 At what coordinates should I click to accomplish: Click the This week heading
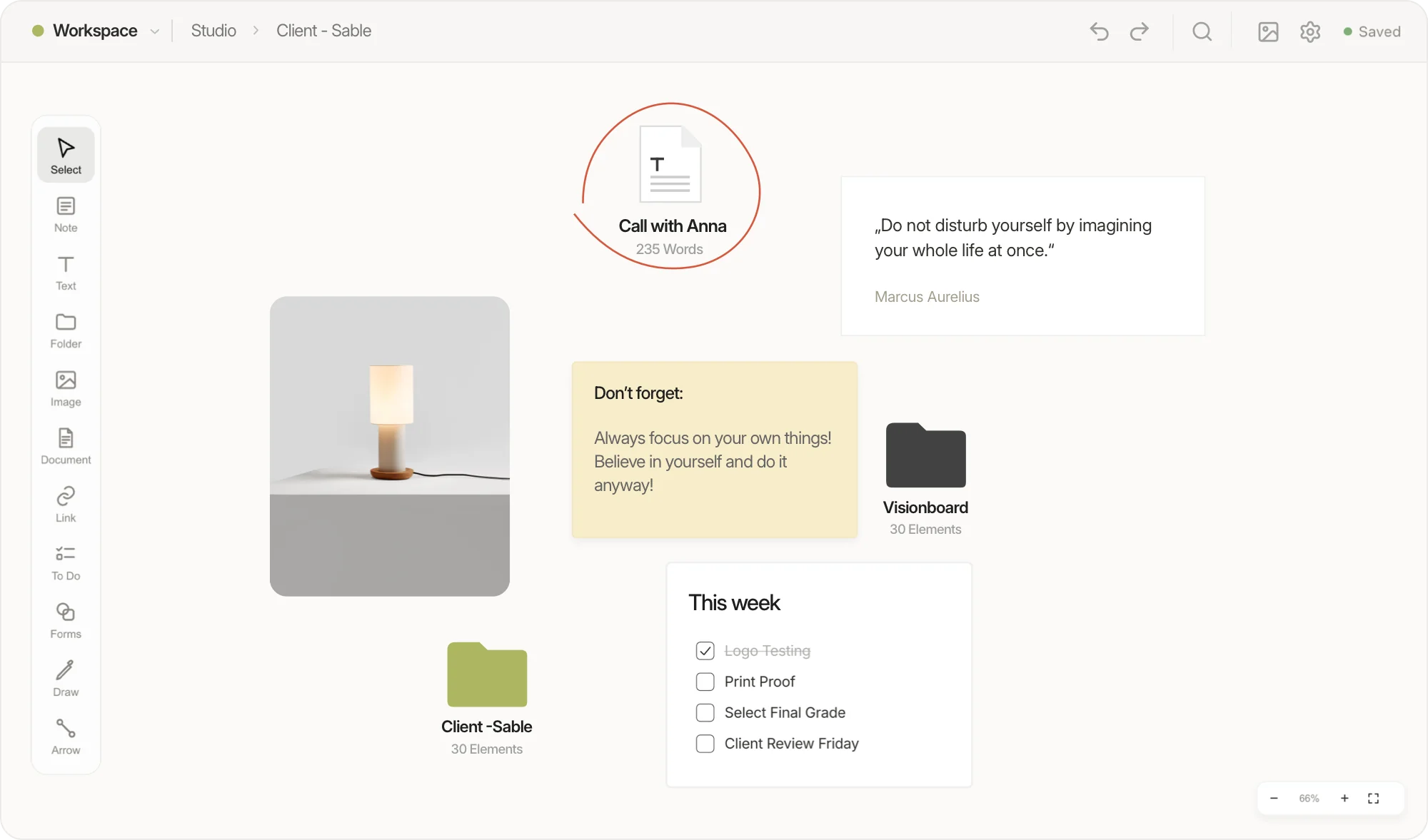coord(734,603)
